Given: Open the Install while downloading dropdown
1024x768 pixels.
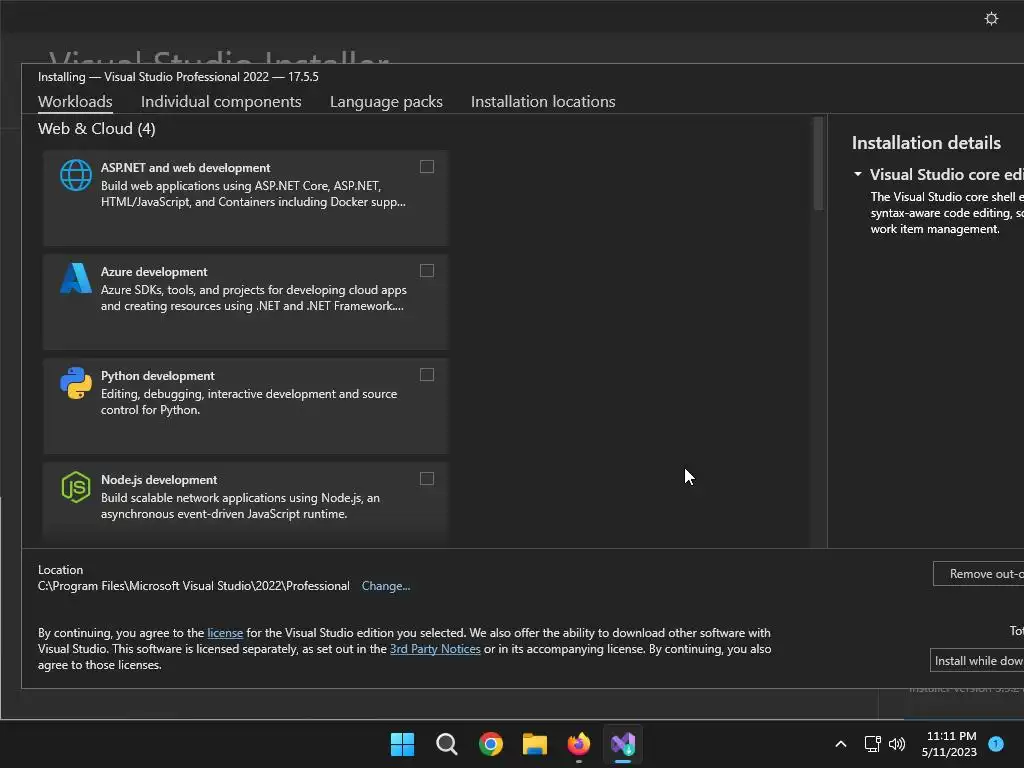Looking at the screenshot, I should coord(977,661).
